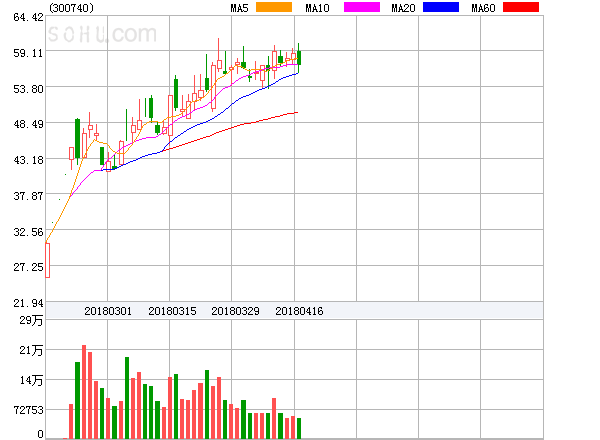Click the 21.94 price axis label
The width and height of the screenshot is (600, 440).
click(28, 303)
